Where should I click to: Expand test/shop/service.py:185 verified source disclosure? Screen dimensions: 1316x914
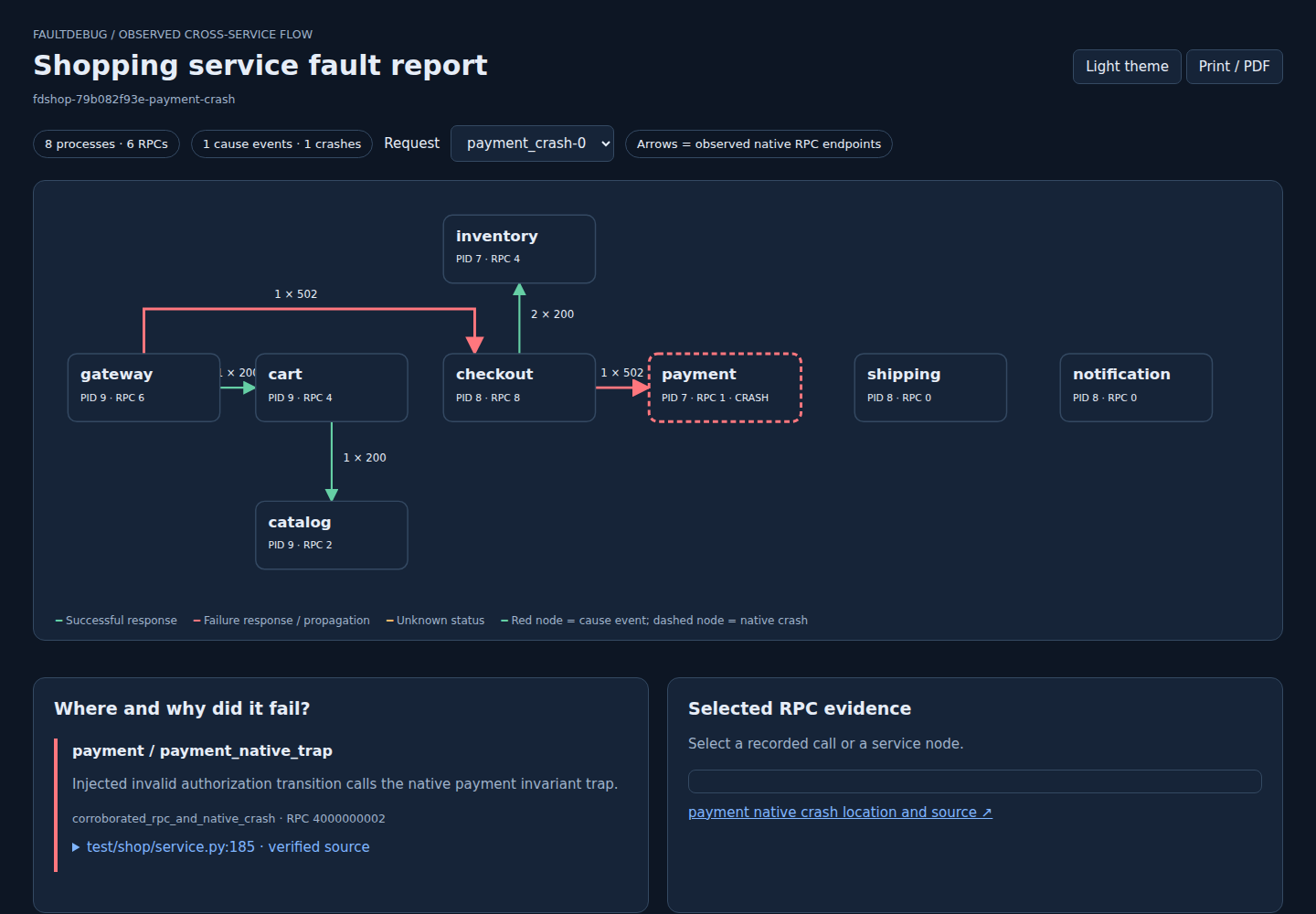pyautogui.click(x=221, y=847)
